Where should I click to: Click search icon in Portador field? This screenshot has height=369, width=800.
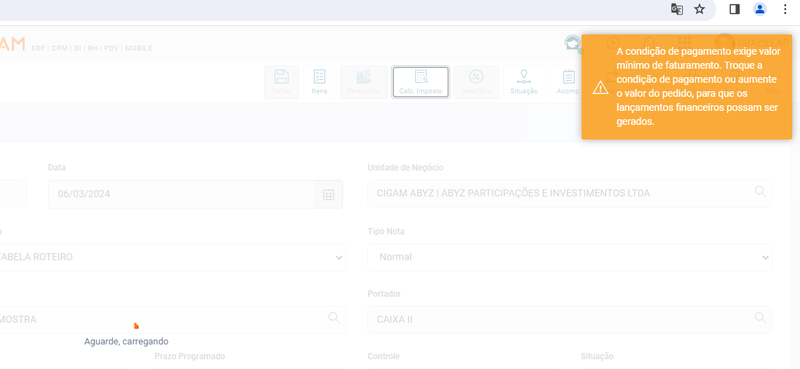[760, 317]
